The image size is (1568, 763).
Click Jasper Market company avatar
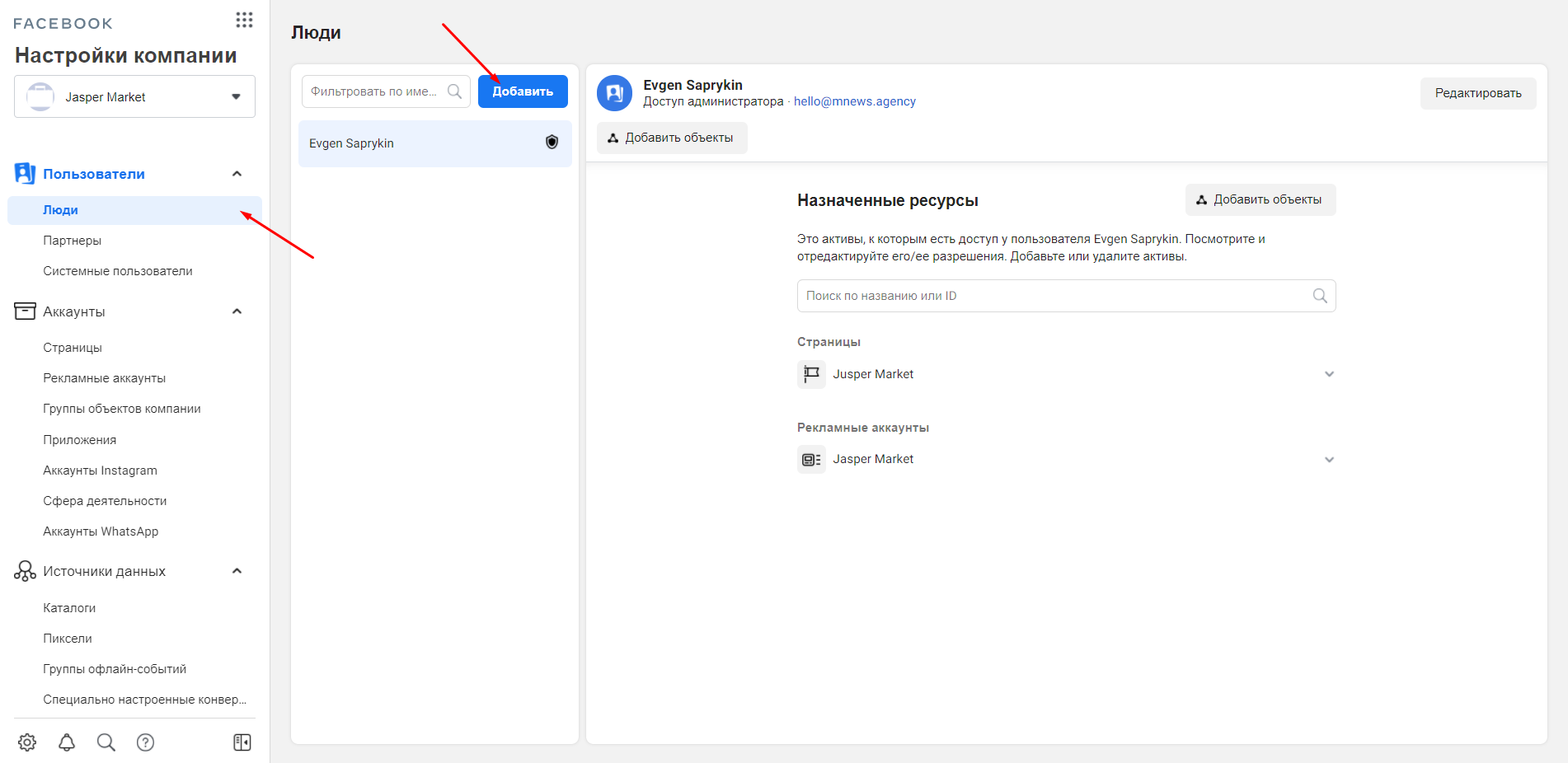[40, 96]
